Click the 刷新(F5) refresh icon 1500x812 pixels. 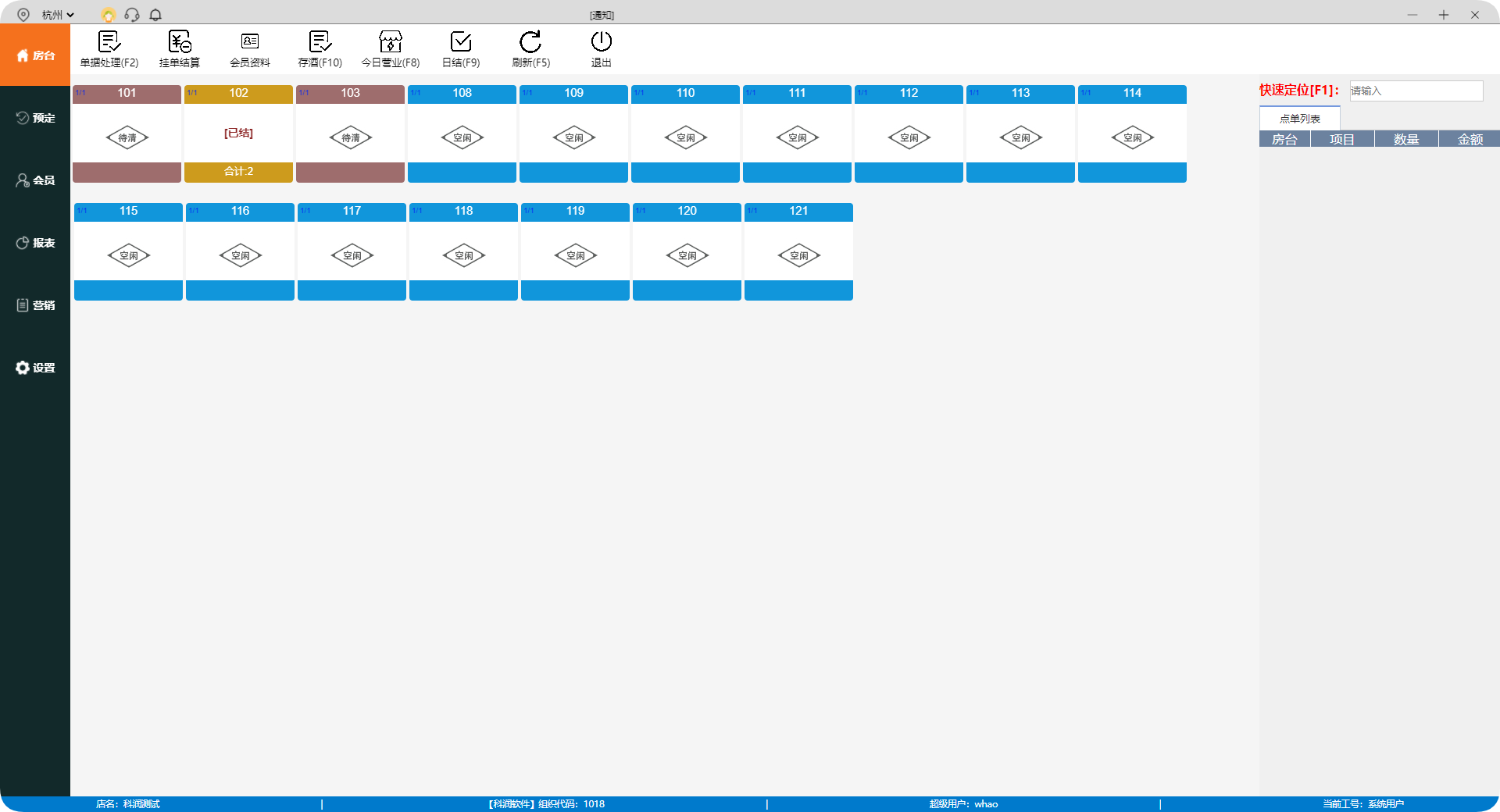pyautogui.click(x=530, y=41)
